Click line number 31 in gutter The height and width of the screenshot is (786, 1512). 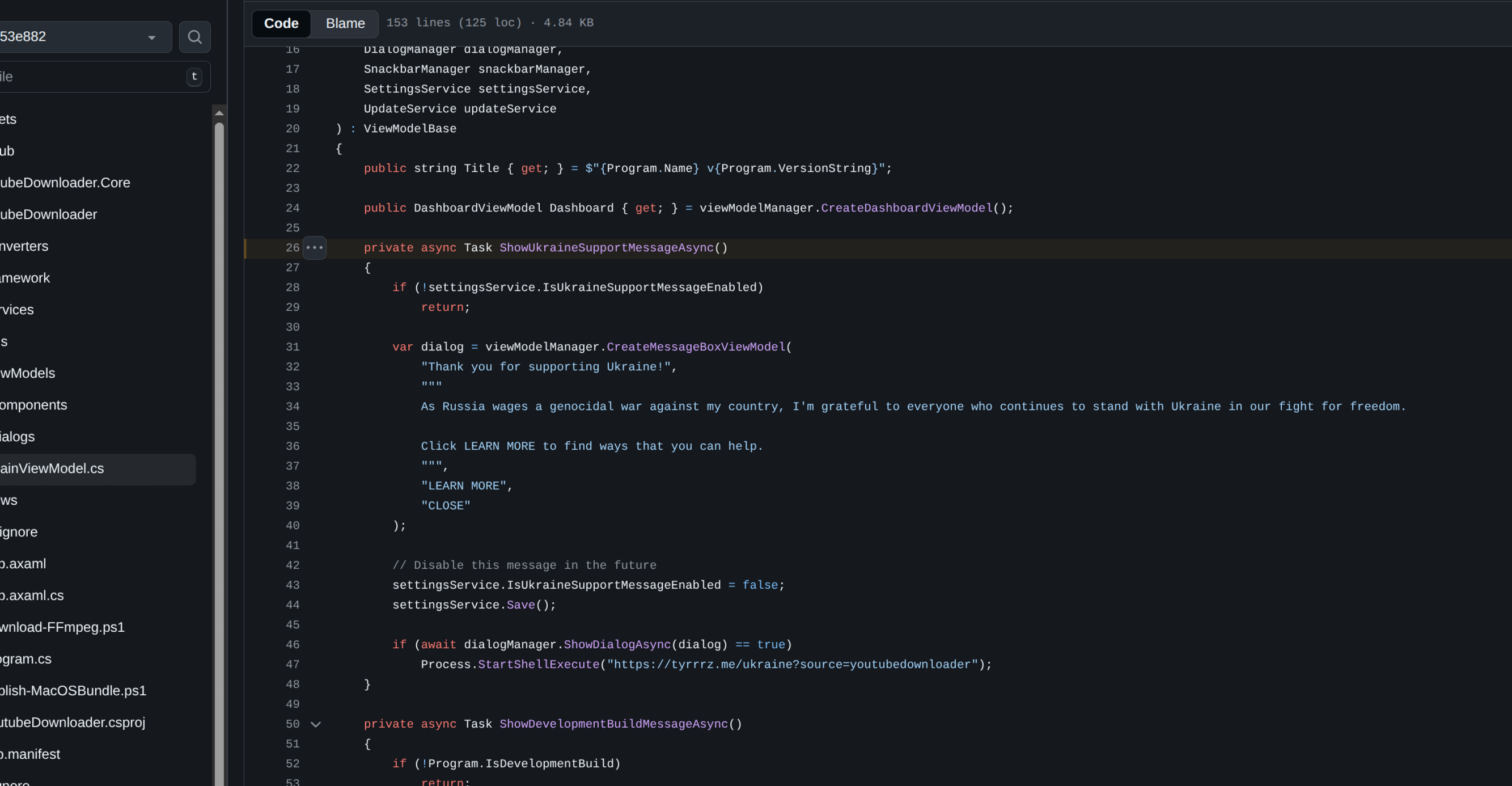point(293,347)
